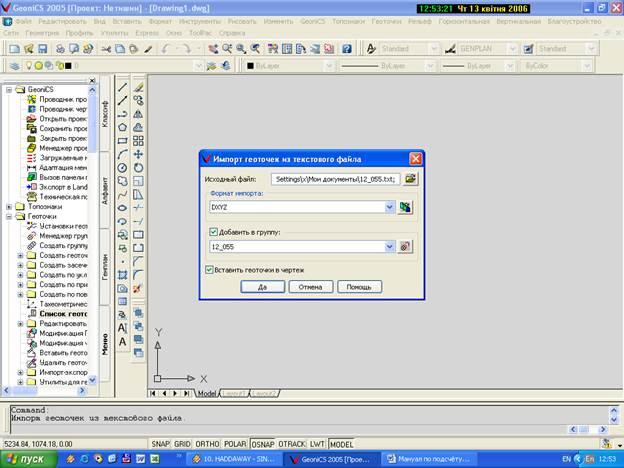Click the 'Исходный файл' path field
The image size is (624, 468).
coord(335,179)
